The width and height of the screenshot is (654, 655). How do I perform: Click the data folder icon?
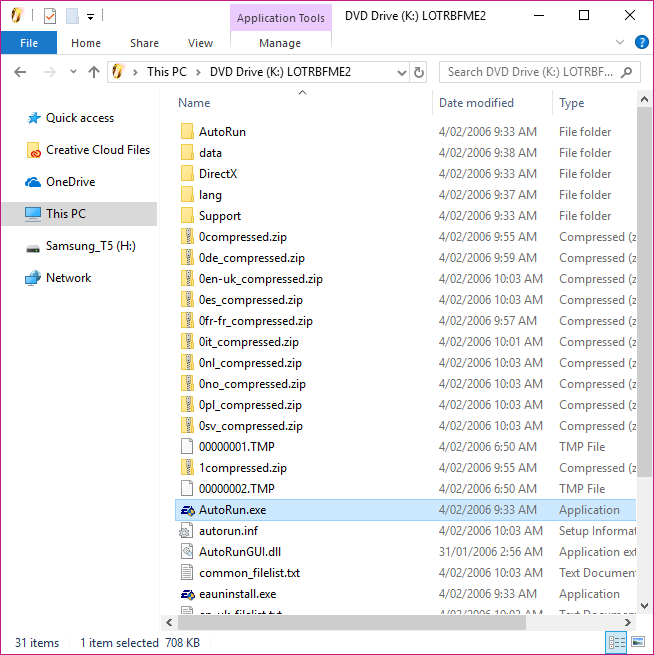[x=187, y=152]
